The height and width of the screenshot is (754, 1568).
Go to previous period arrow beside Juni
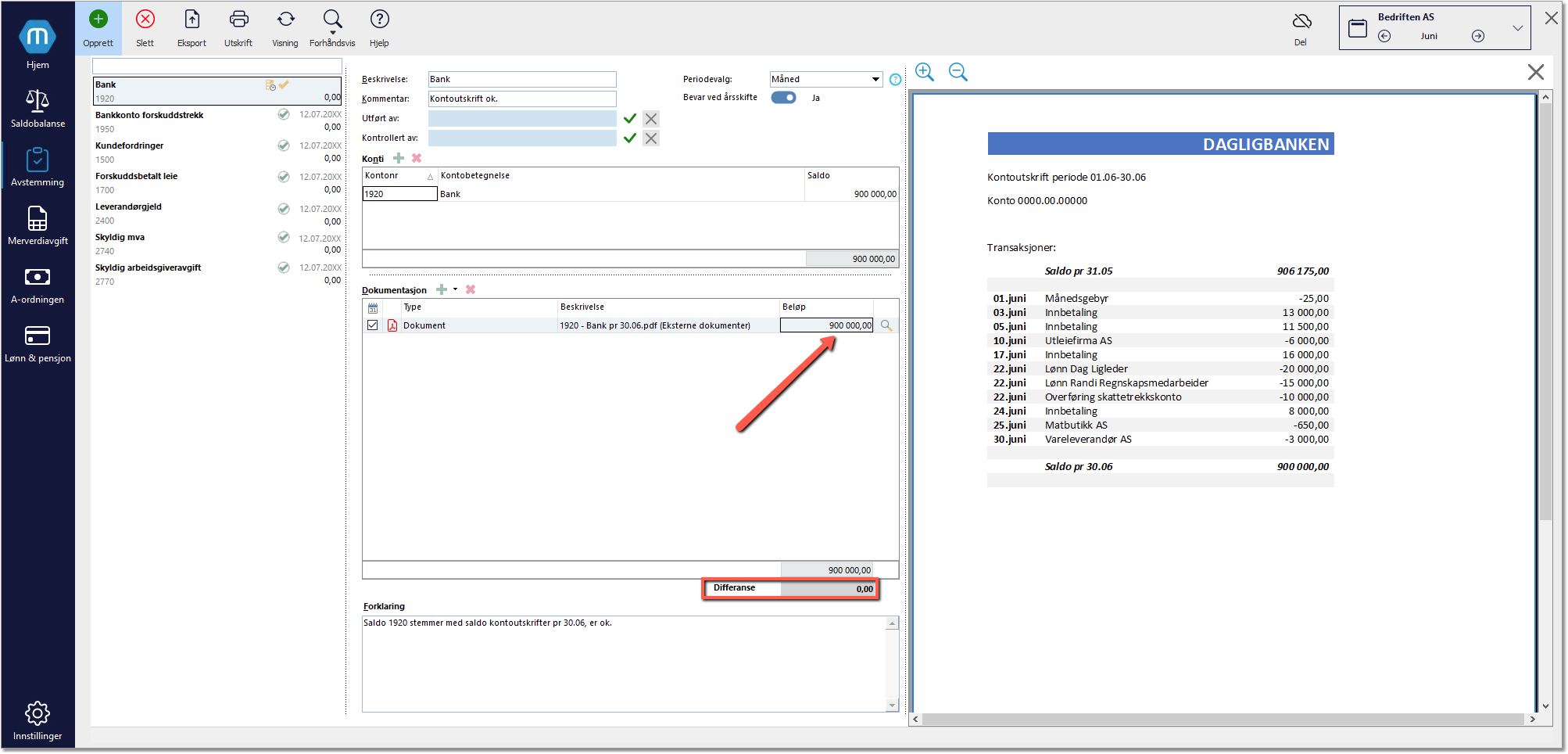tap(1384, 36)
